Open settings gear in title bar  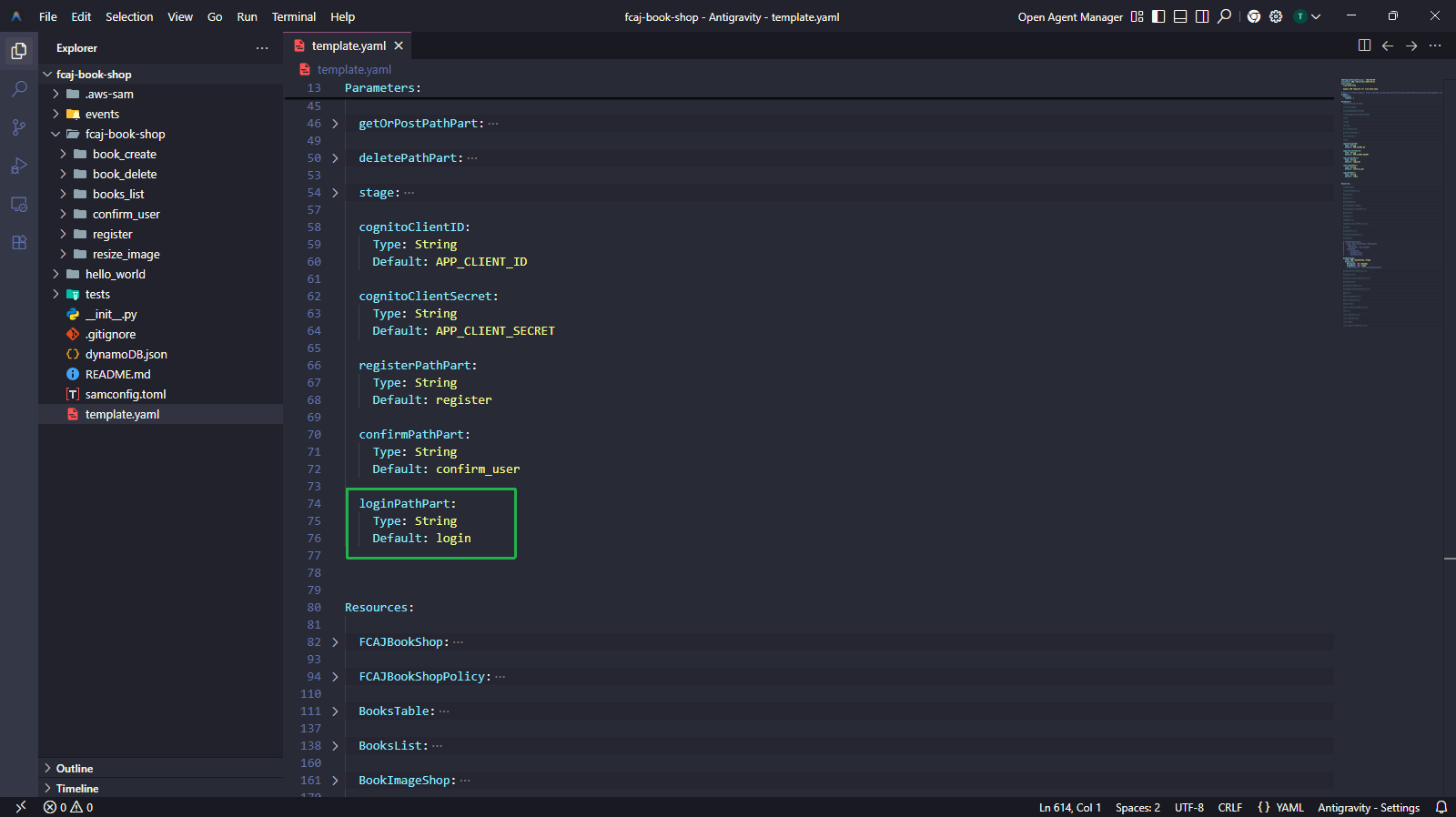coord(1276,16)
